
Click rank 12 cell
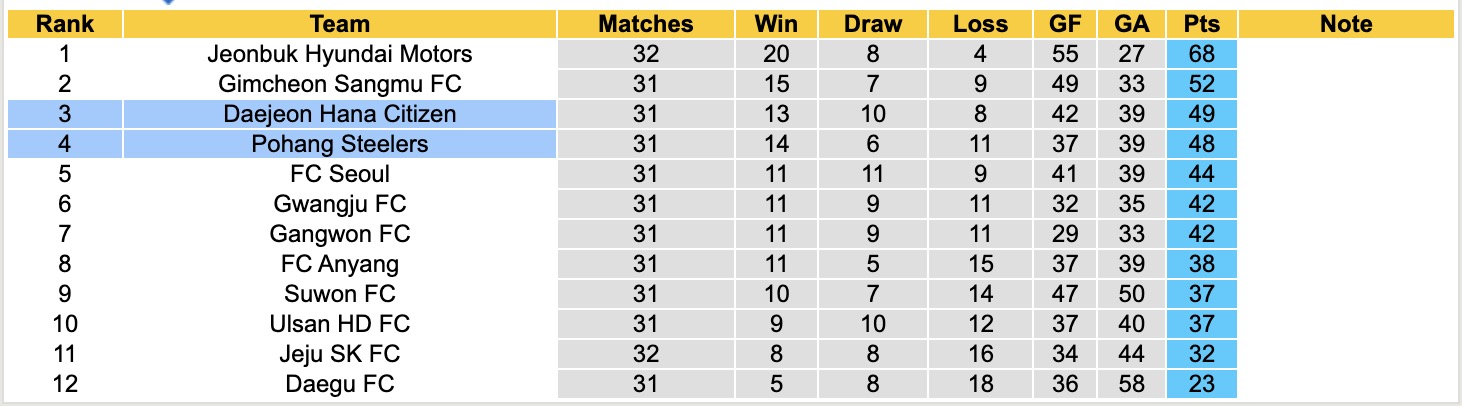click(65, 384)
